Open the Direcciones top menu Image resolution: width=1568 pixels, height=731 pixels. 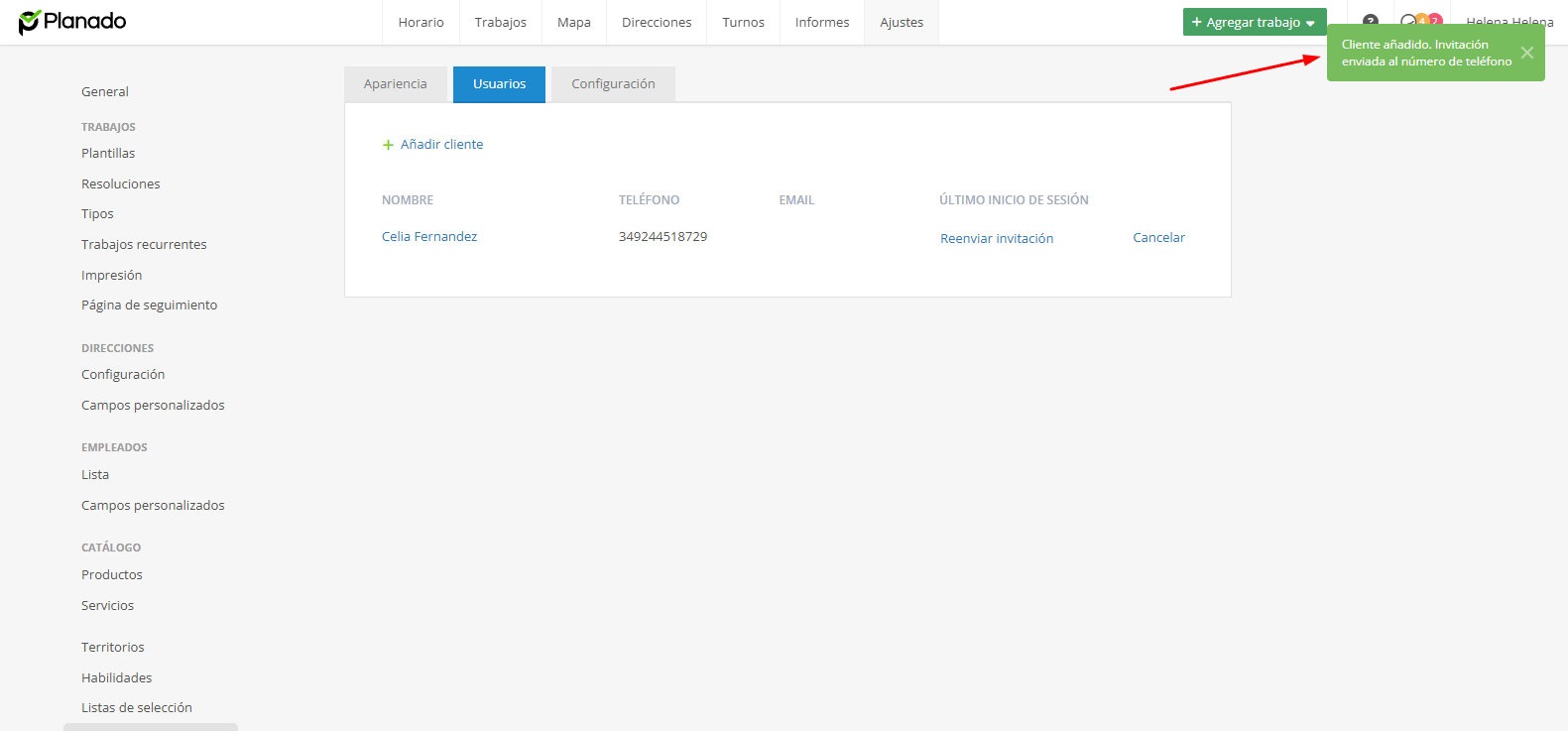coord(657,22)
